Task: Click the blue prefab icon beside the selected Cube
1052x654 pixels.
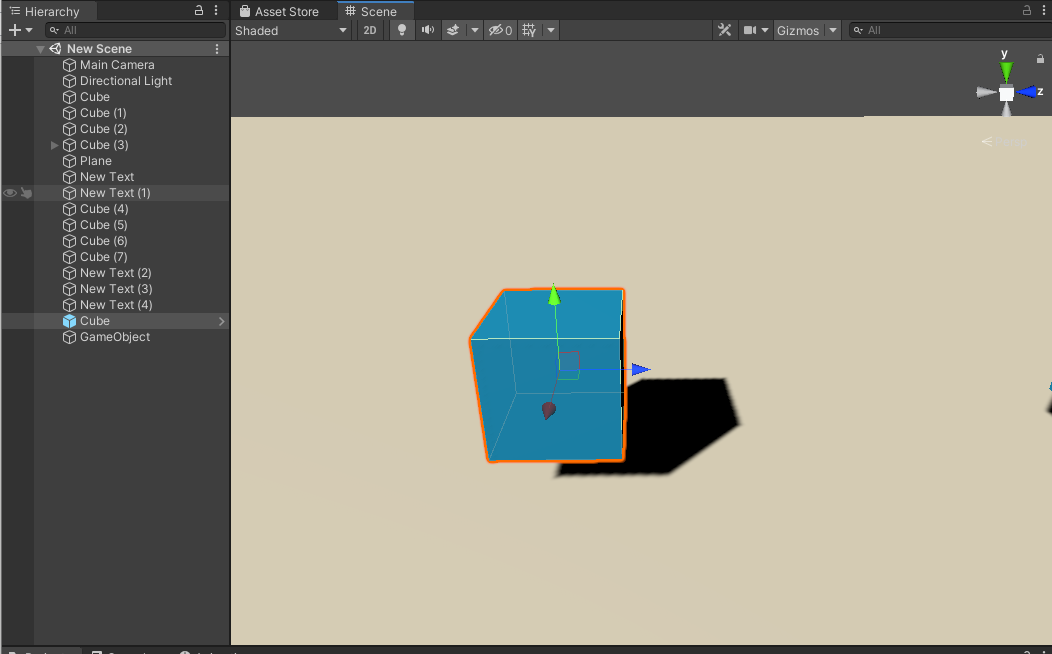Action: click(x=69, y=321)
